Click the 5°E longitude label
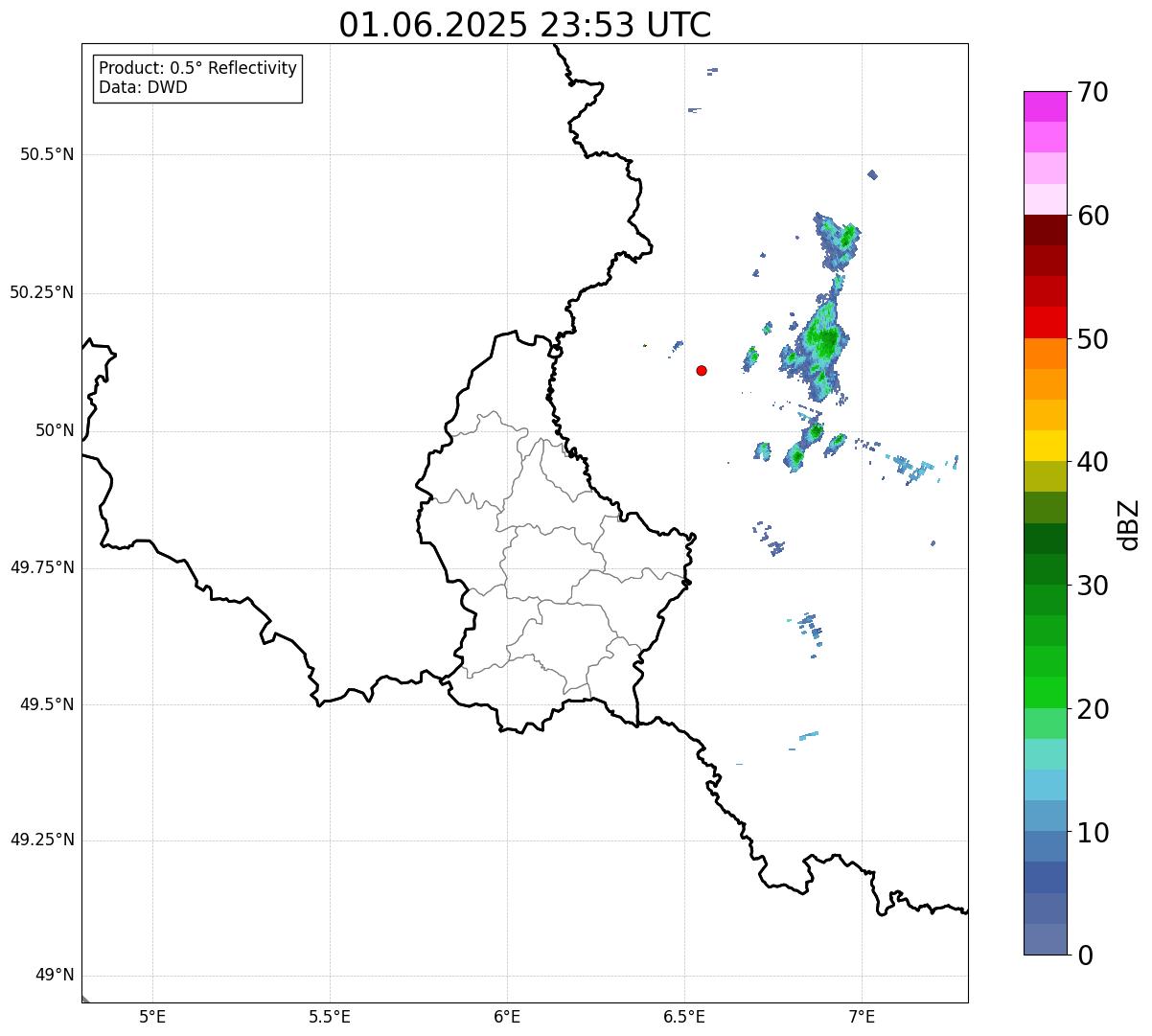Image resolution: width=1152 pixels, height=1036 pixels. tap(152, 1016)
